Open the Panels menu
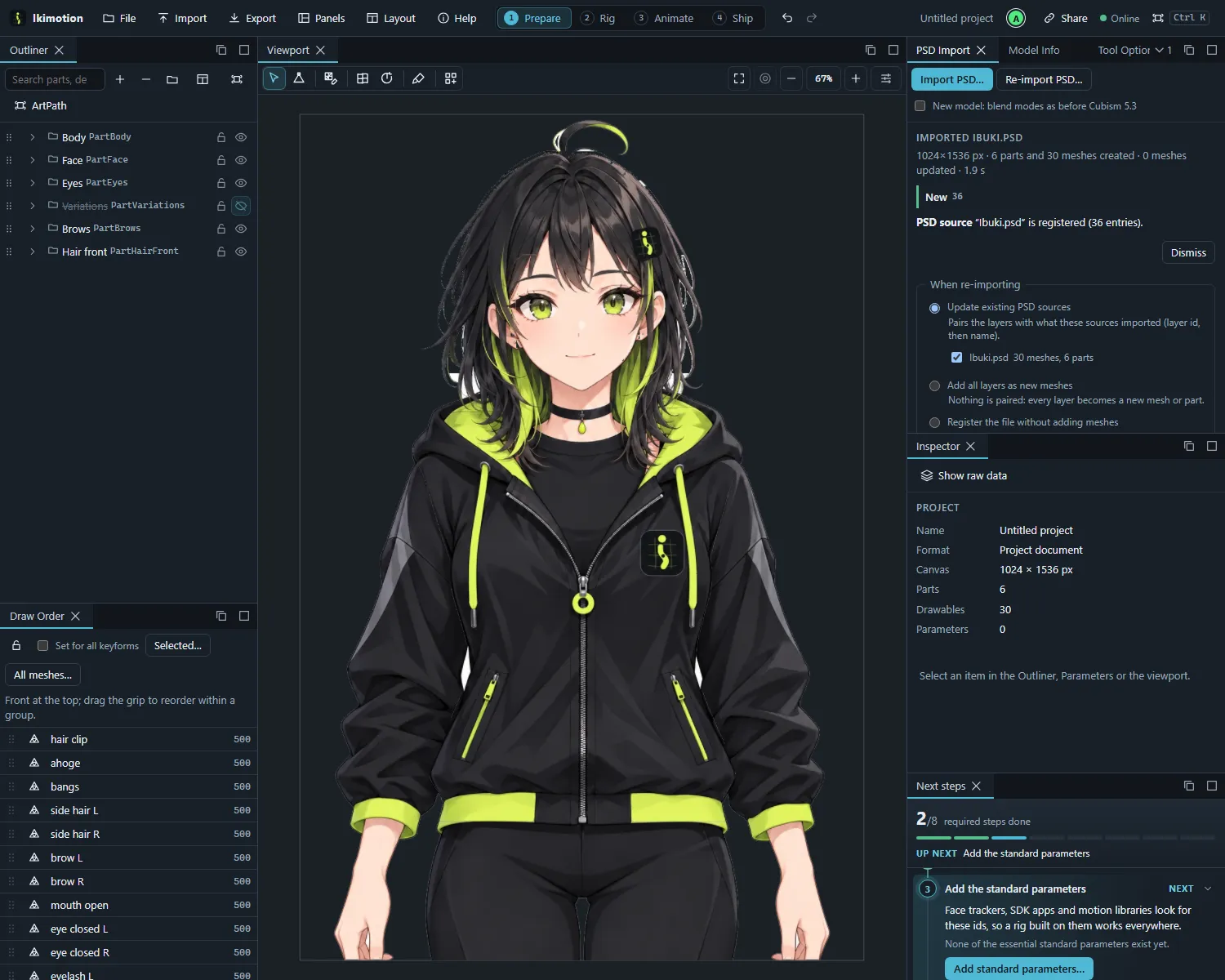Image resolution: width=1225 pixels, height=980 pixels. click(x=322, y=18)
